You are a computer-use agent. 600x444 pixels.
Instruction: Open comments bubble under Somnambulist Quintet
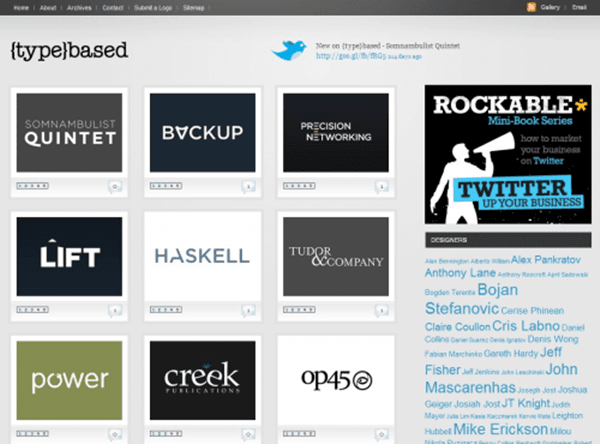(x=115, y=186)
